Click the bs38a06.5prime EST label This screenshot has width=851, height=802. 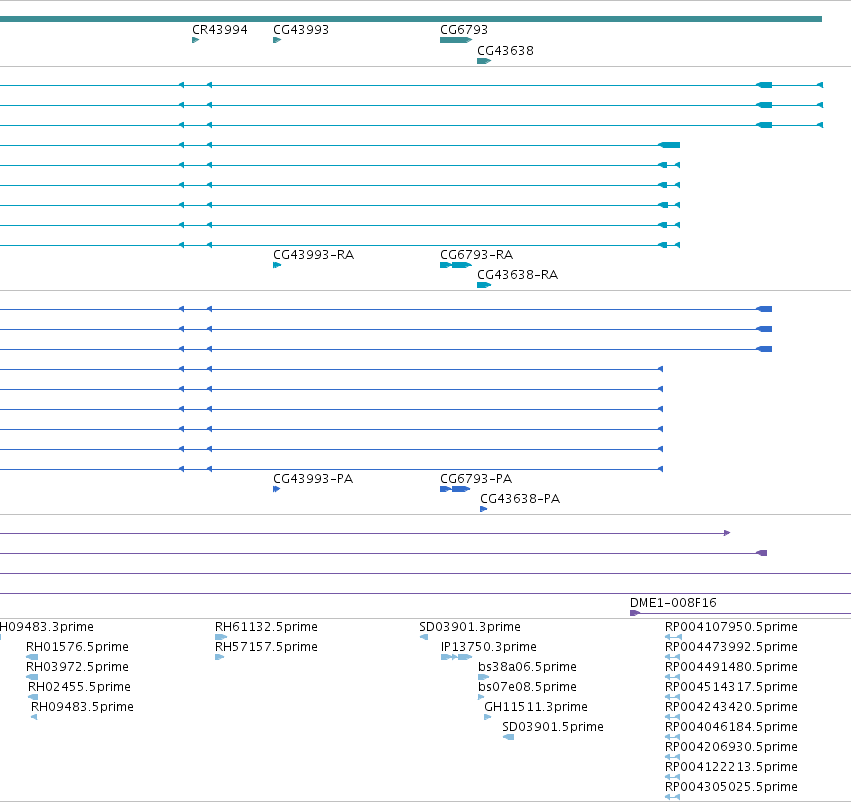click(x=528, y=667)
